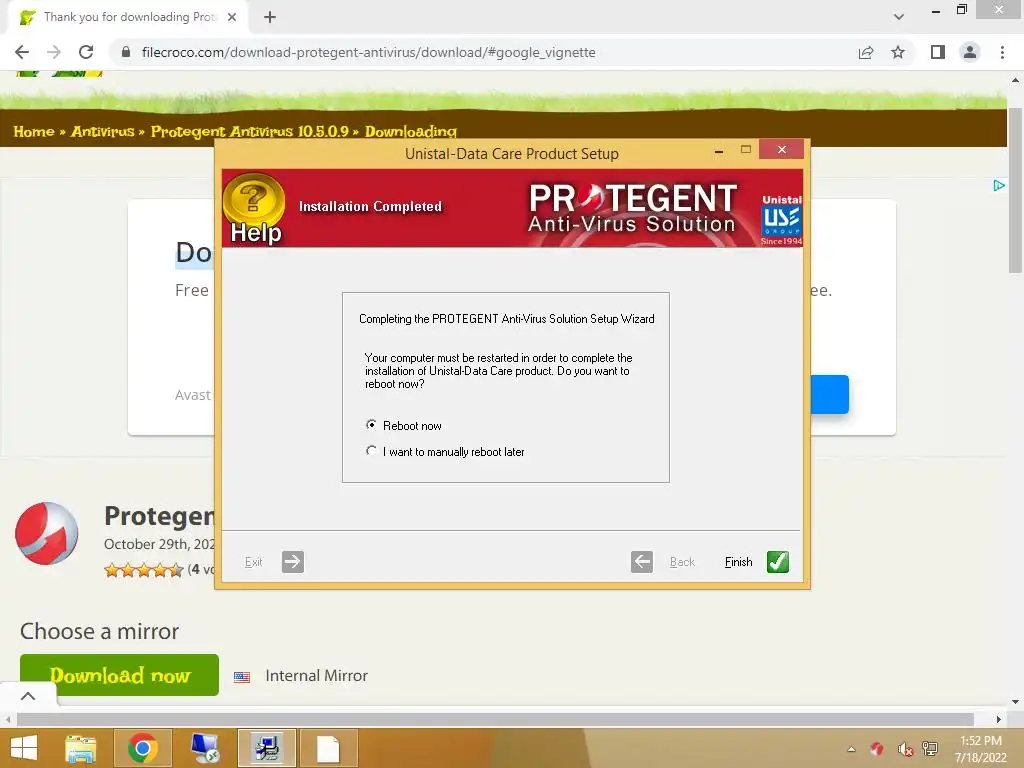Close the Thank you for downloading tab
The width and height of the screenshot is (1024, 768).
232,17
